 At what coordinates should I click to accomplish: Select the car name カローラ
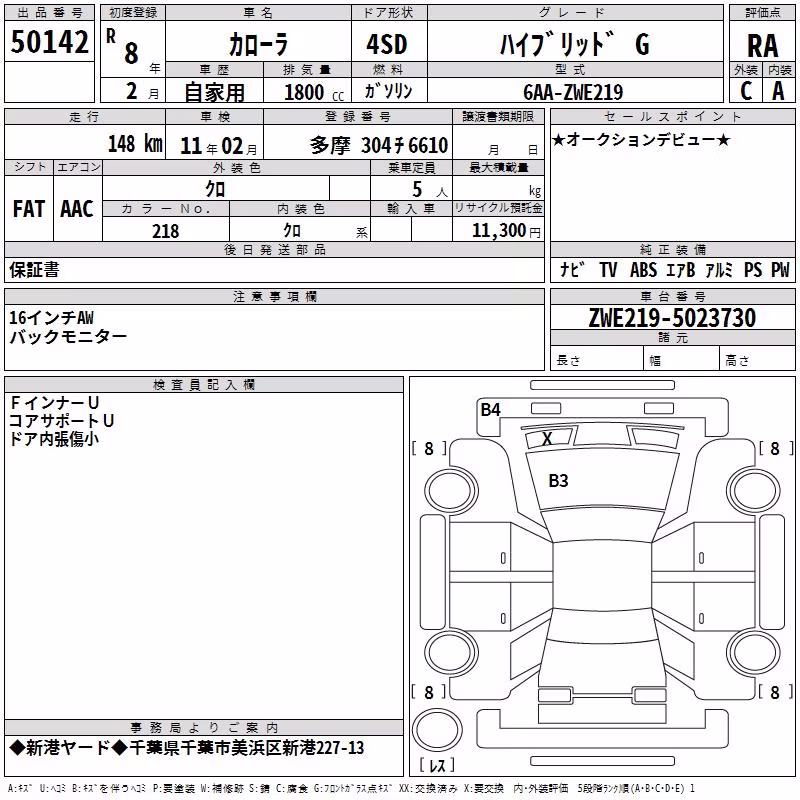click(x=258, y=44)
